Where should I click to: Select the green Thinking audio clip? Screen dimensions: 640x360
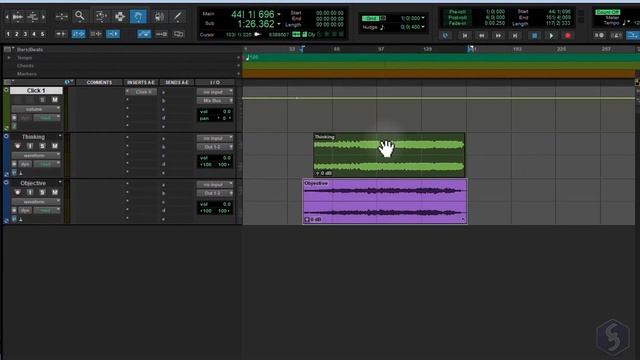[x=389, y=155]
